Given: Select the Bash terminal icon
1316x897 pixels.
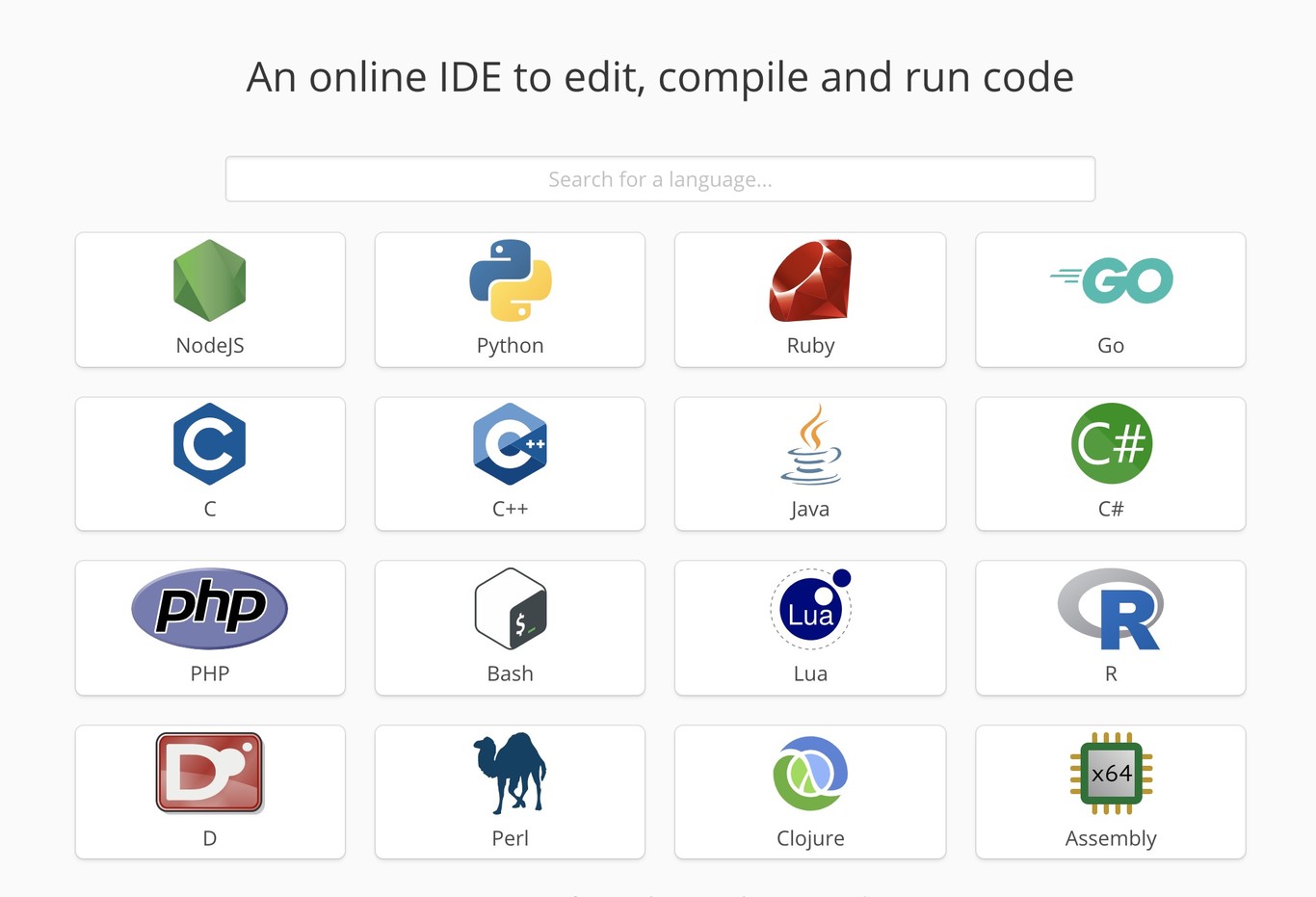Looking at the screenshot, I should tap(510, 608).
